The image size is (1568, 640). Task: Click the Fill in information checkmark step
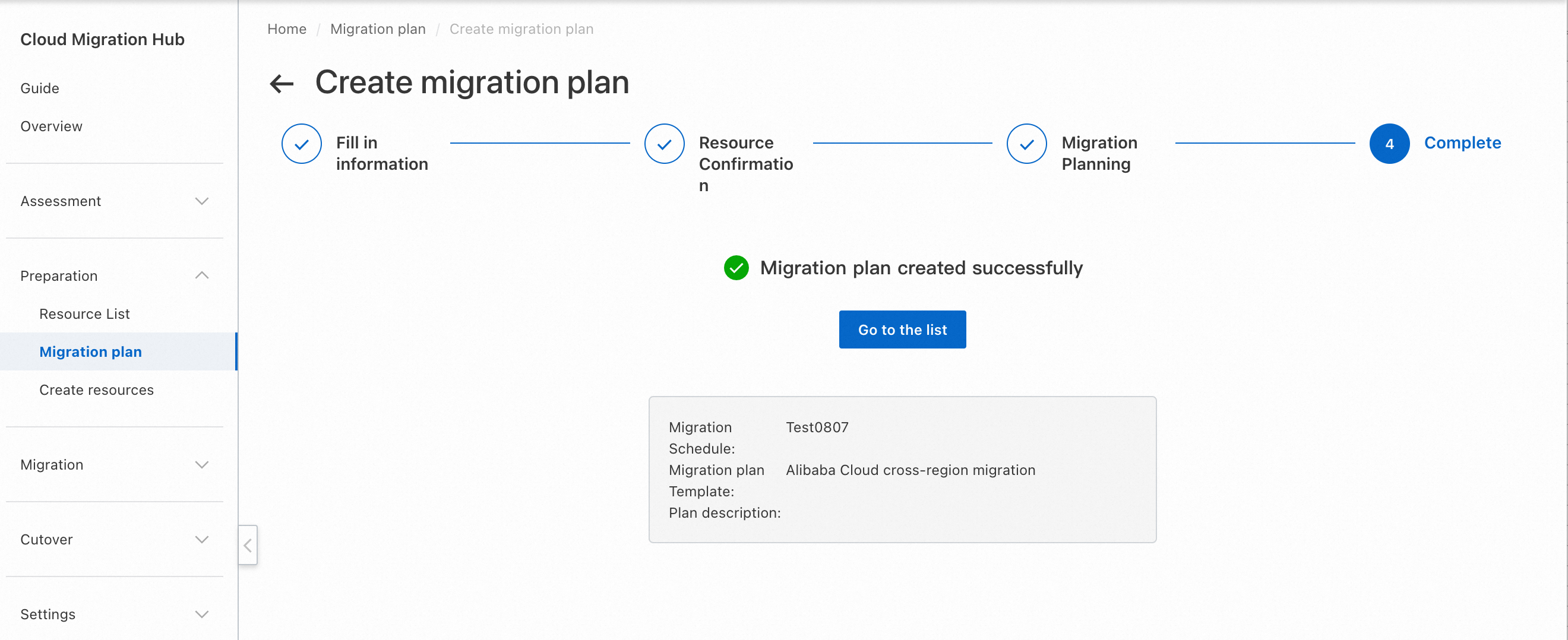(x=301, y=144)
